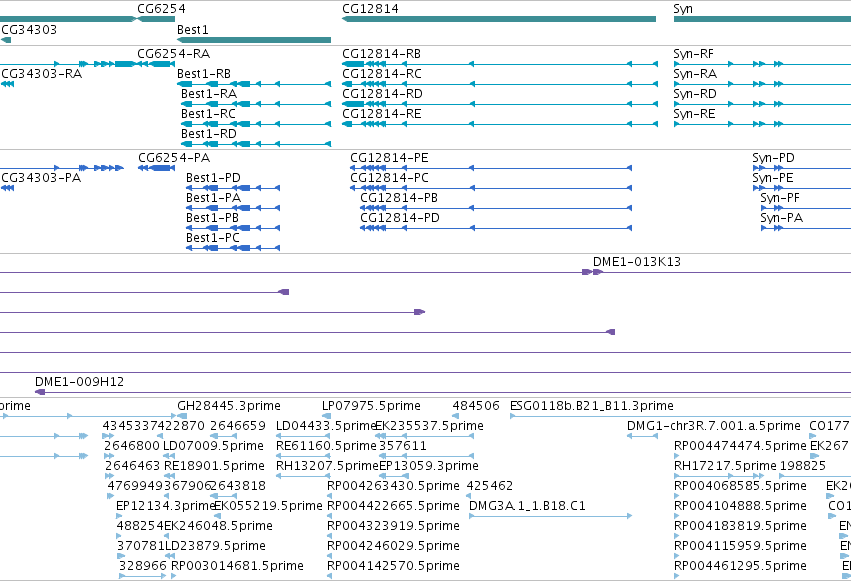
Task: Select feature 357611
Action: [x=403, y=446]
